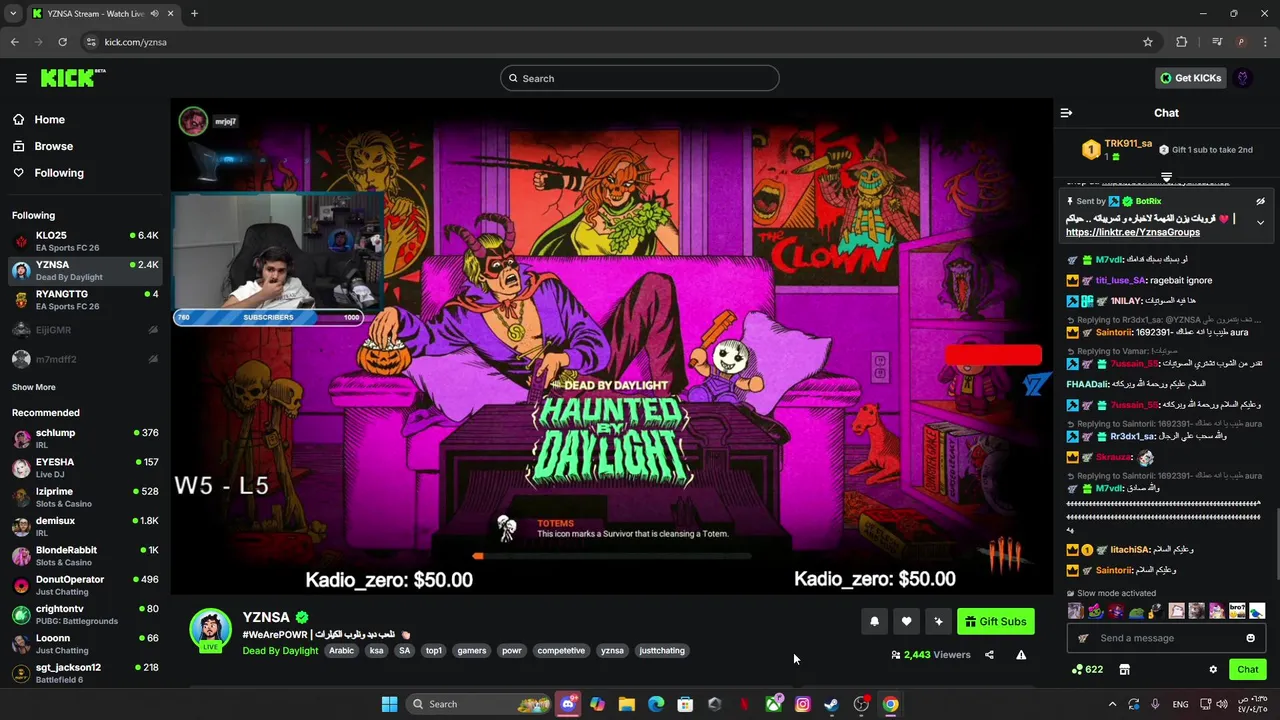Open recommended channel DonutOperator

(x=85, y=584)
